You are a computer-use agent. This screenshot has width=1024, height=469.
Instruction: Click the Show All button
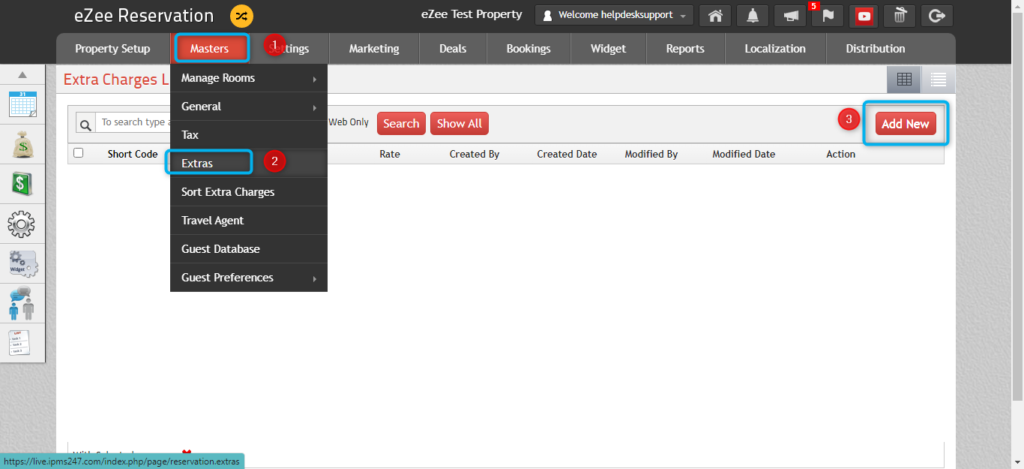tap(459, 123)
